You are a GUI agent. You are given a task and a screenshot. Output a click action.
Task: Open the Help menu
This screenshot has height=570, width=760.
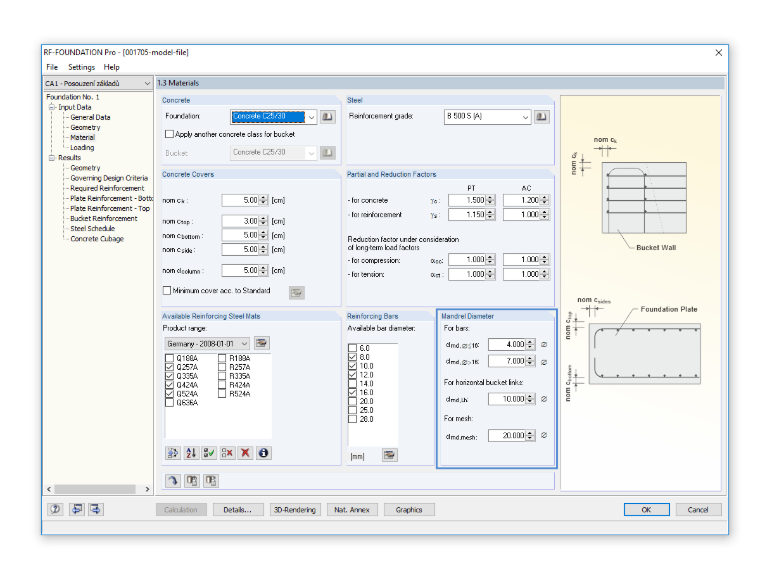pyautogui.click(x=111, y=67)
